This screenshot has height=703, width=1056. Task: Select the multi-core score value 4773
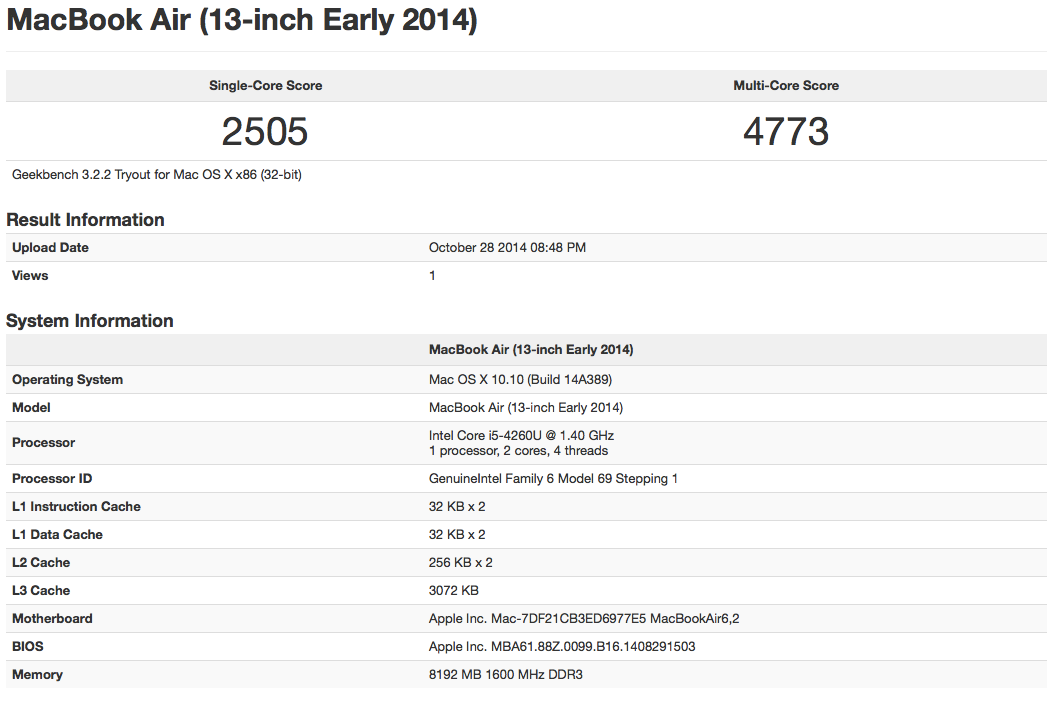click(786, 131)
